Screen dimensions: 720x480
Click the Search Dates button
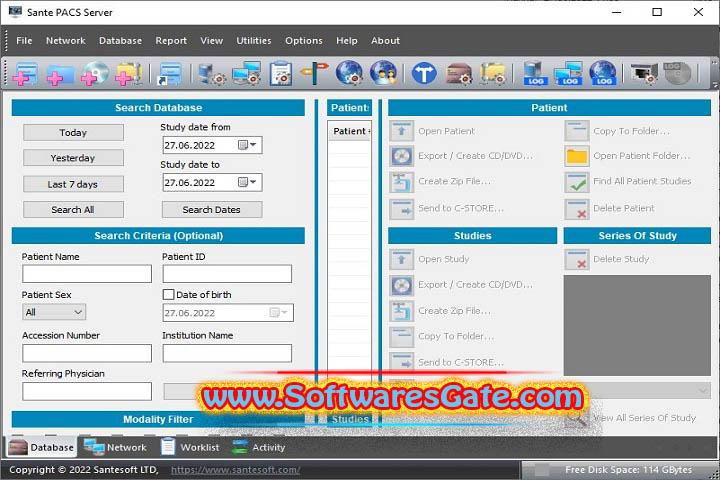tap(212, 209)
